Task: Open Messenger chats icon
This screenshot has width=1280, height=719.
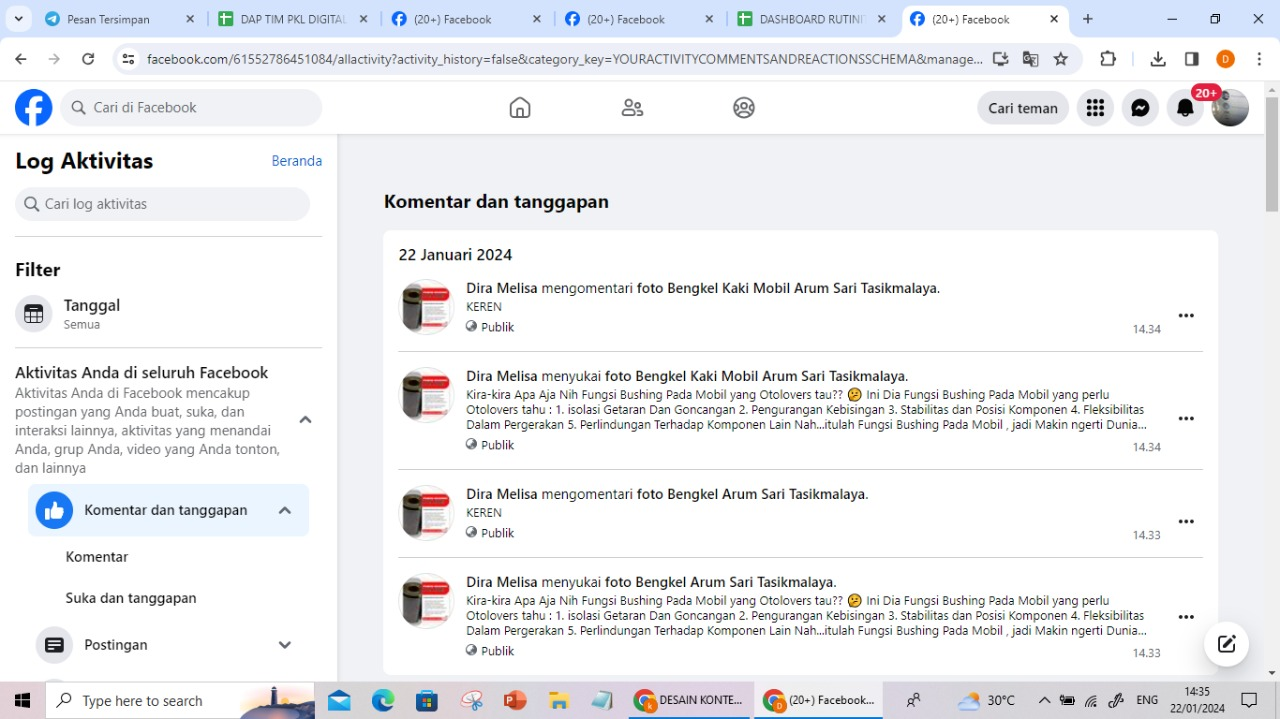Action: (x=1140, y=108)
